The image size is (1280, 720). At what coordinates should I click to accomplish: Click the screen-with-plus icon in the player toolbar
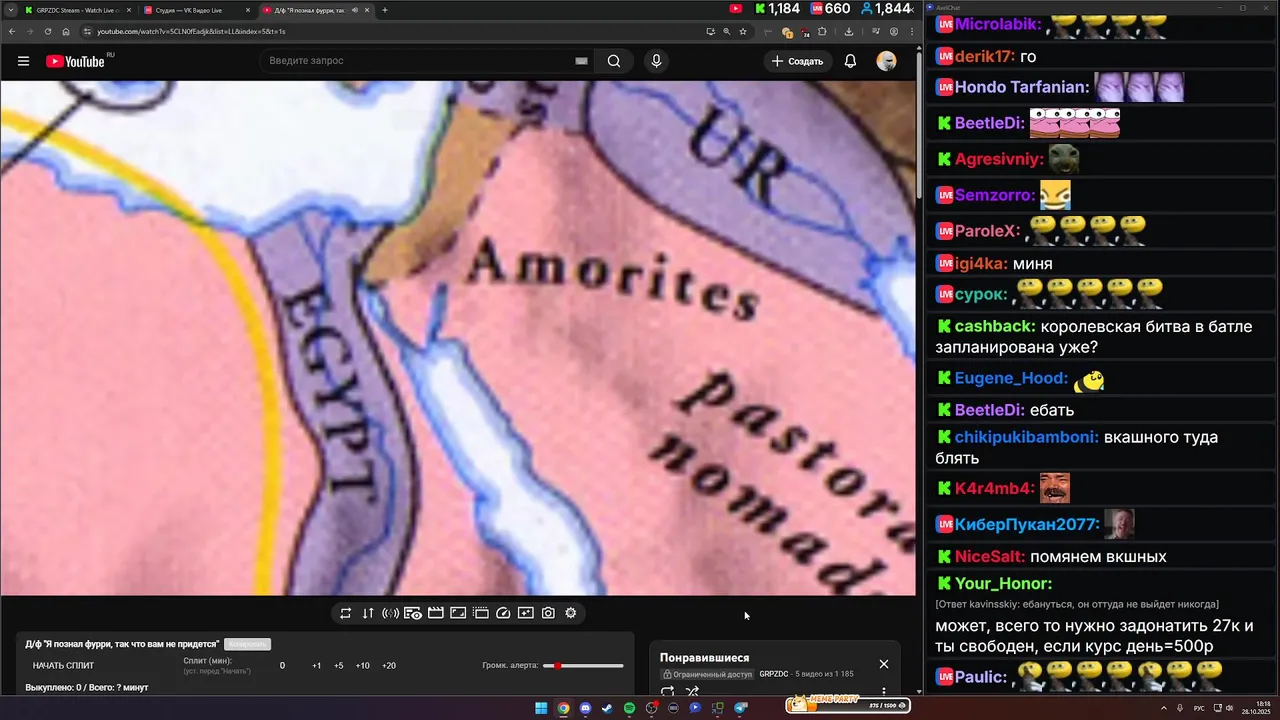(x=526, y=613)
